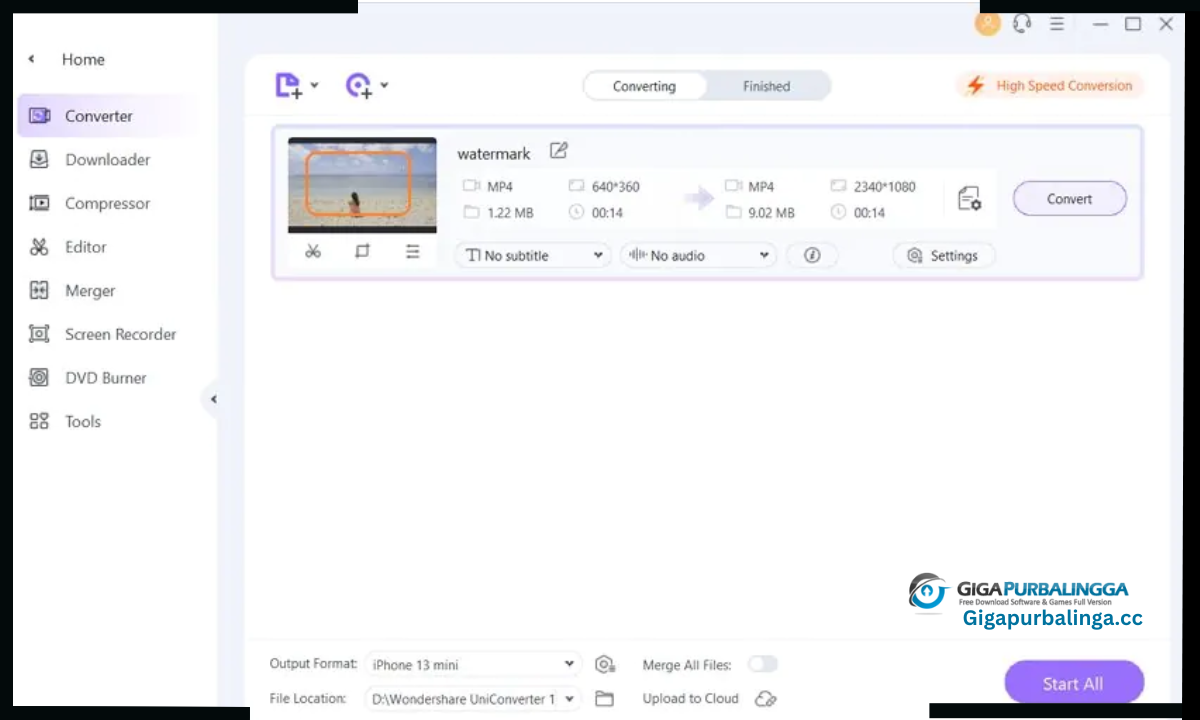Show media info with the info icon
1200x720 pixels.
[x=812, y=256]
